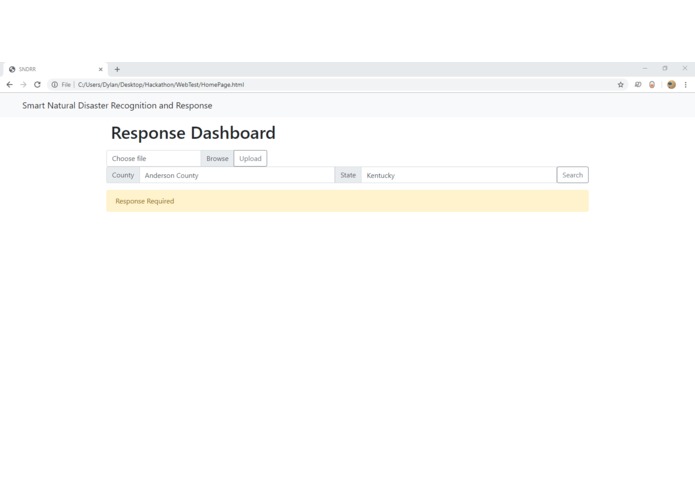
Task: Click the browser forward arrow
Action: tap(23, 85)
